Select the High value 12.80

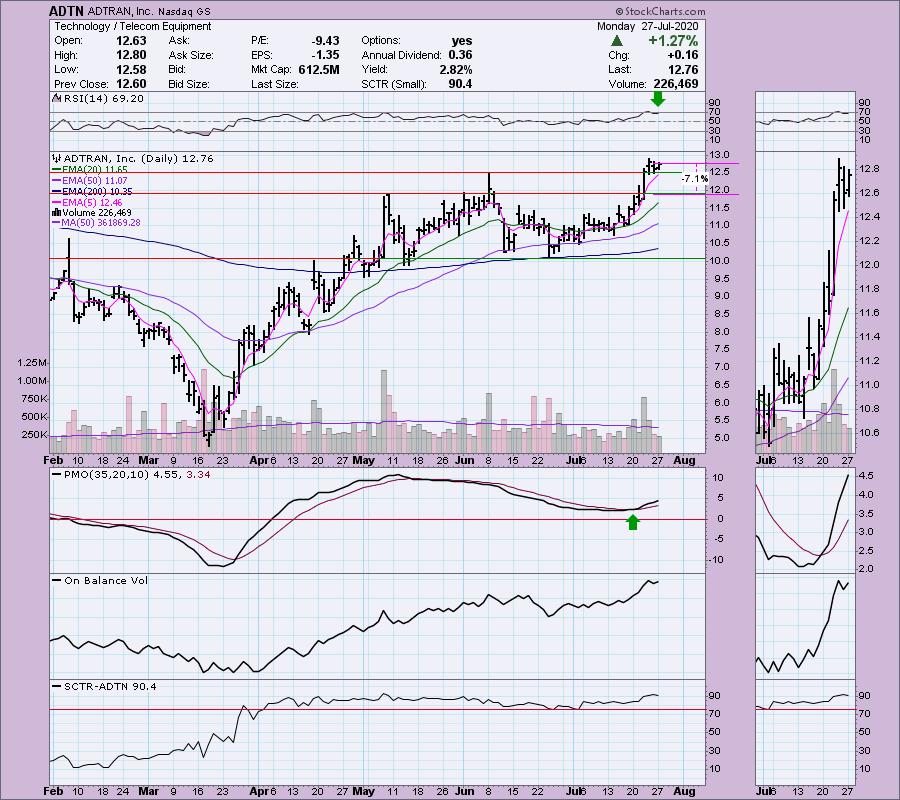pyautogui.click(x=131, y=55)
